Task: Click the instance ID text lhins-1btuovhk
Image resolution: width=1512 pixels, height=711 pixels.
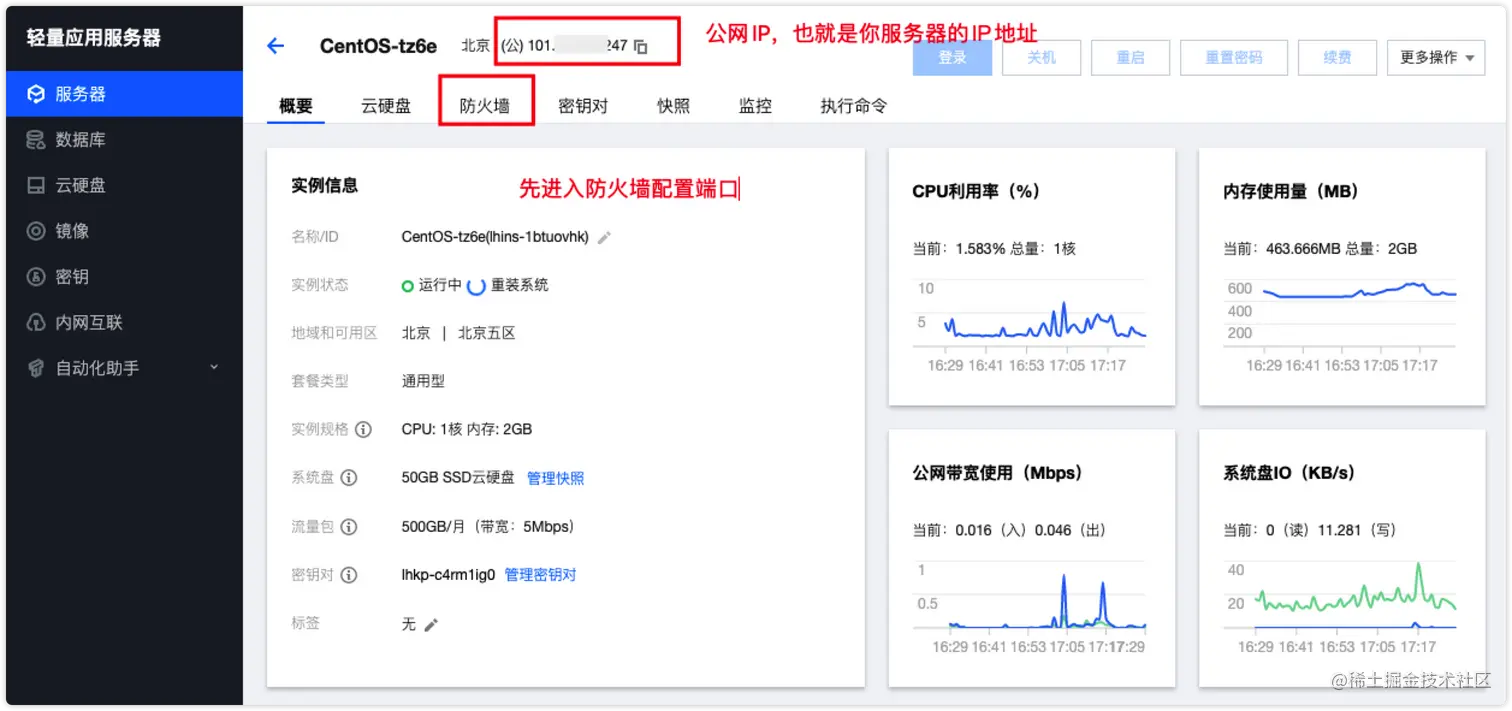Action: pos(535,237)
